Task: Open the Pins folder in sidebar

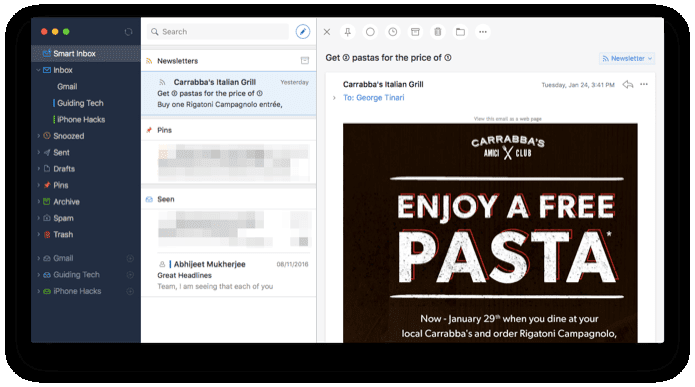Action: tap(61, 185)
